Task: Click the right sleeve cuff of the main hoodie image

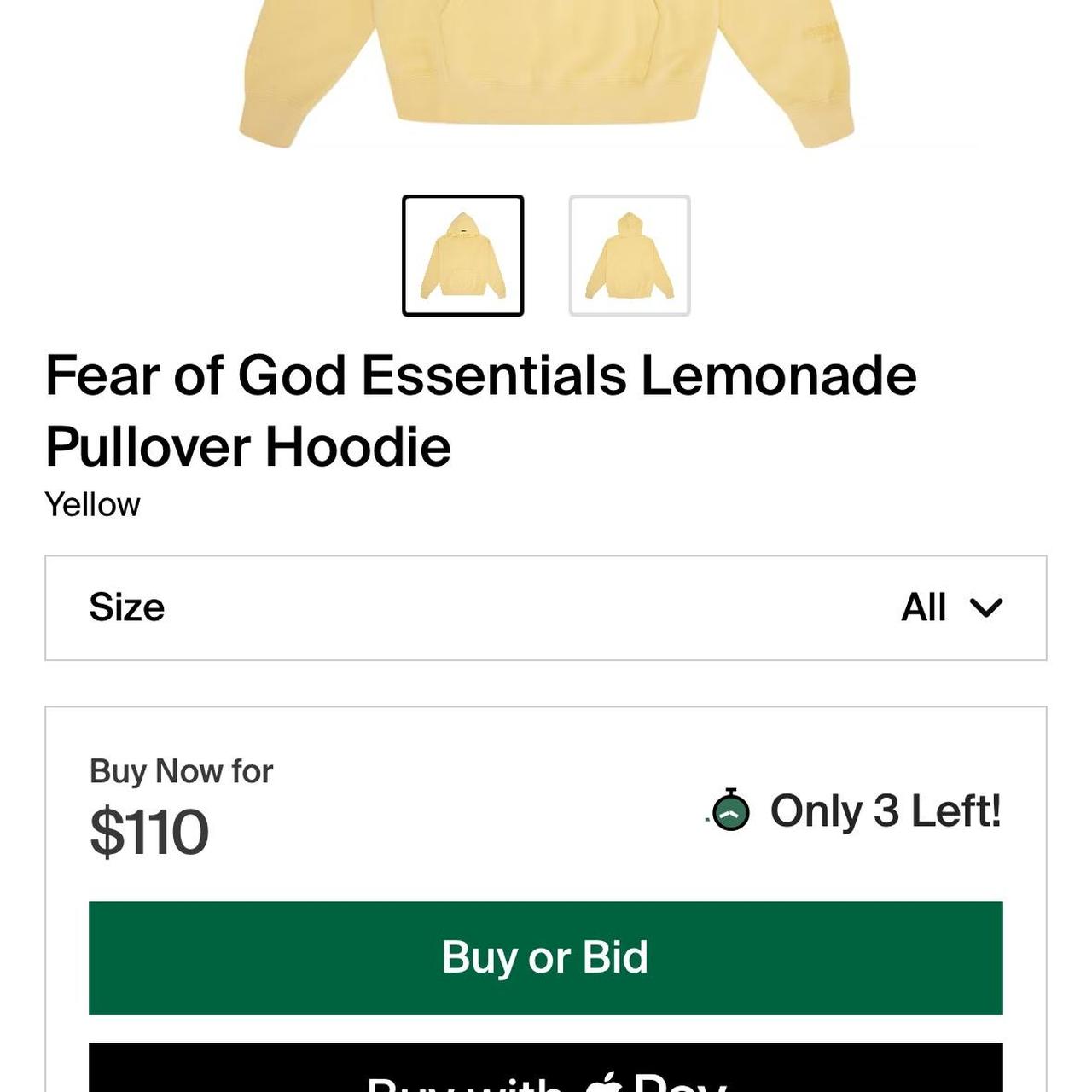Action: click(x=825, y=128)
